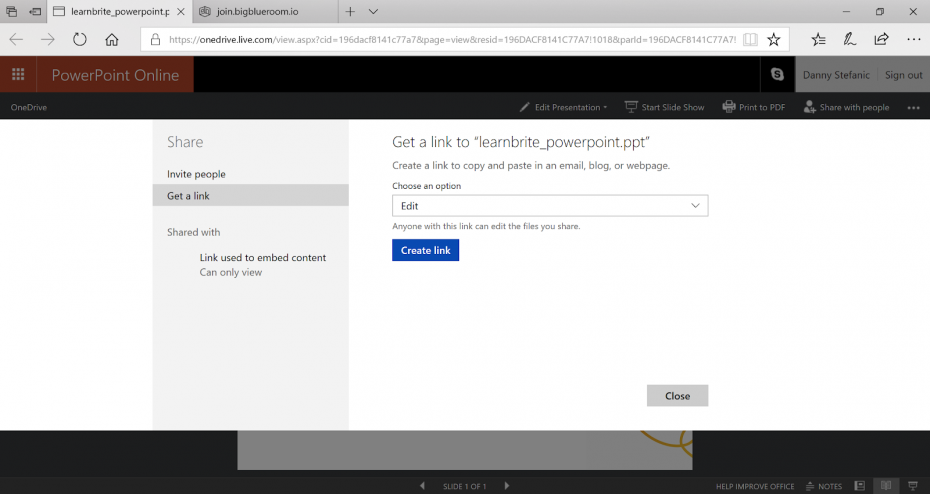
Task: Open tabs you've set aside icon
Action: click(x=11, y=11)
